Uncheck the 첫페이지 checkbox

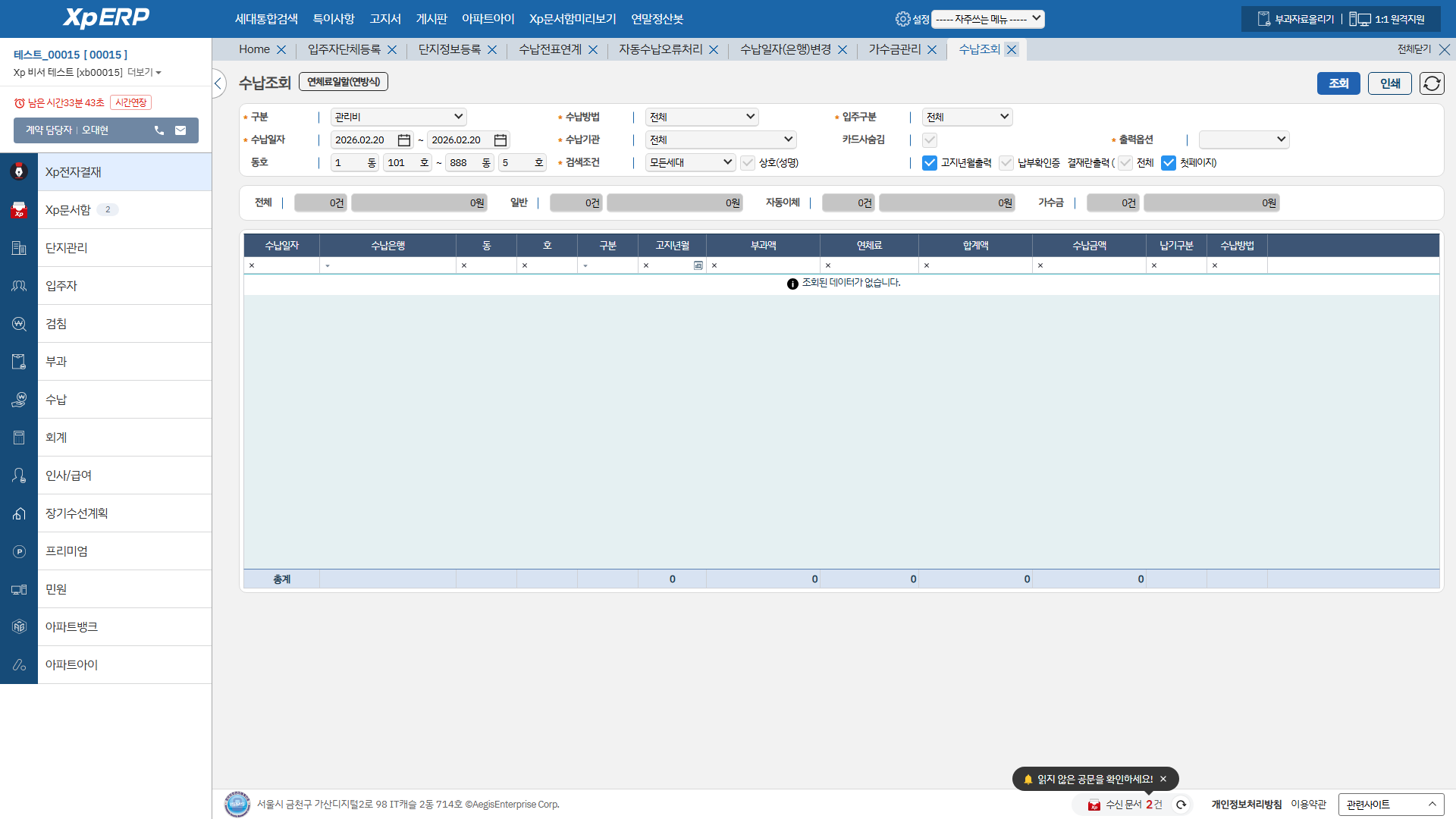(x=1169, y=163)
